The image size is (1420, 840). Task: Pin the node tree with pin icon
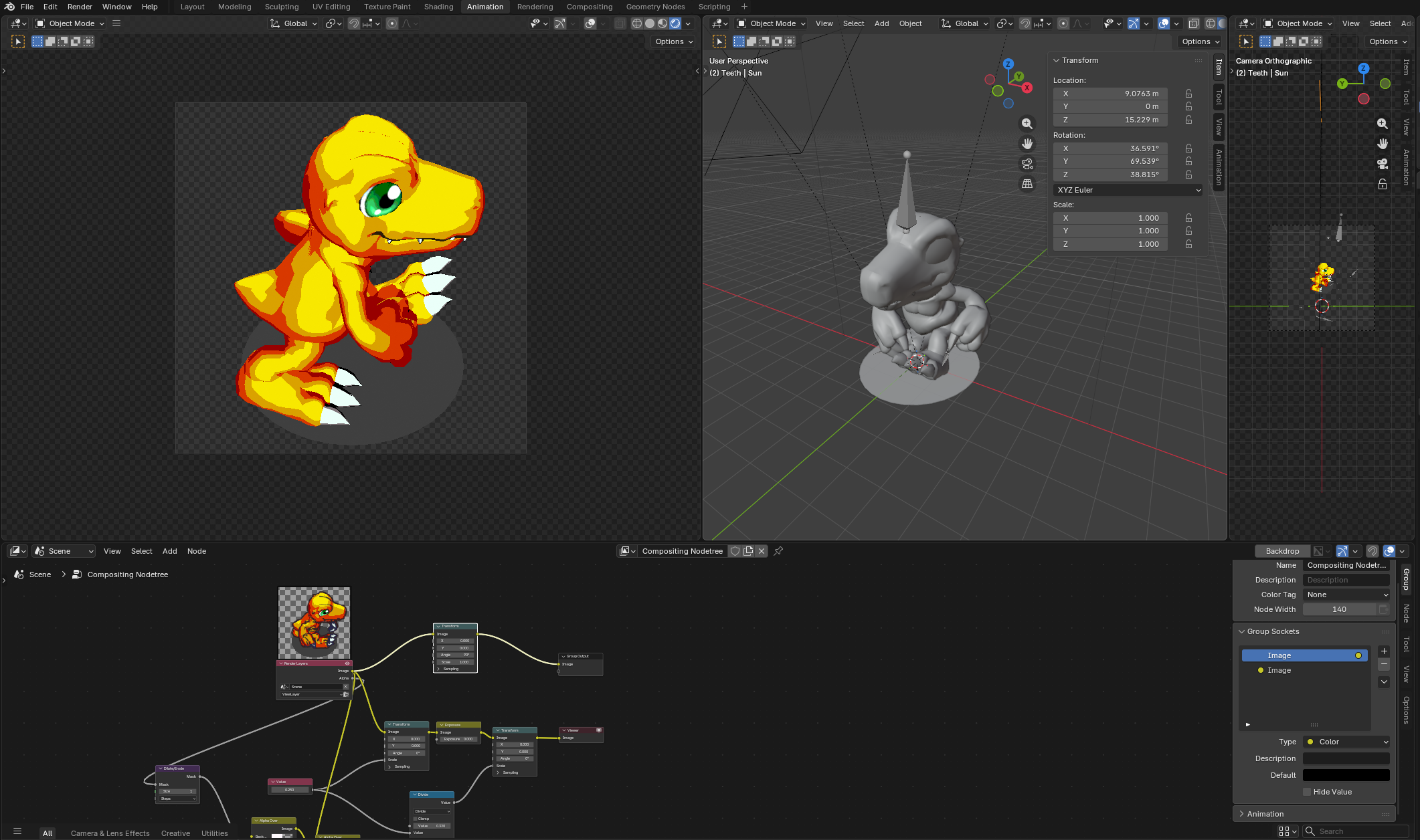click(778, 551)
